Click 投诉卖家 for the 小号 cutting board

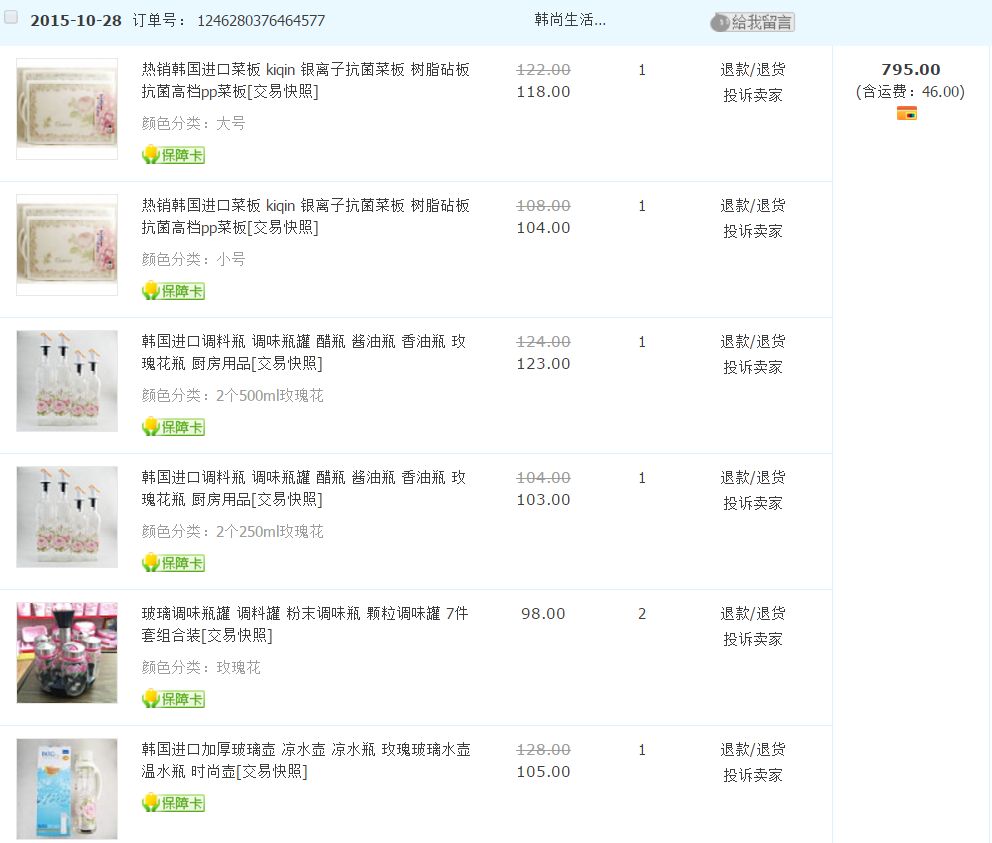click(x=753, y=231)
